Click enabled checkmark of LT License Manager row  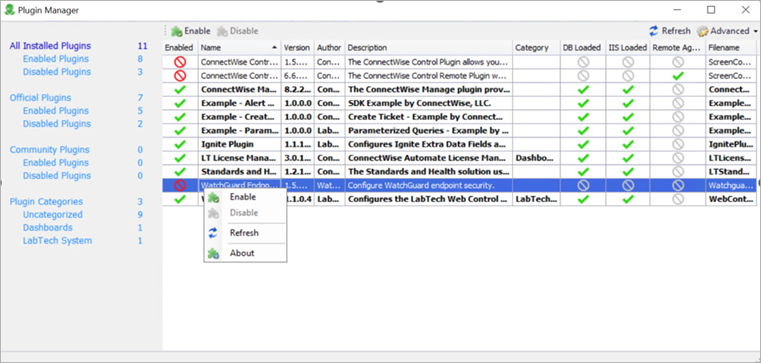click(x=180, y=158)
